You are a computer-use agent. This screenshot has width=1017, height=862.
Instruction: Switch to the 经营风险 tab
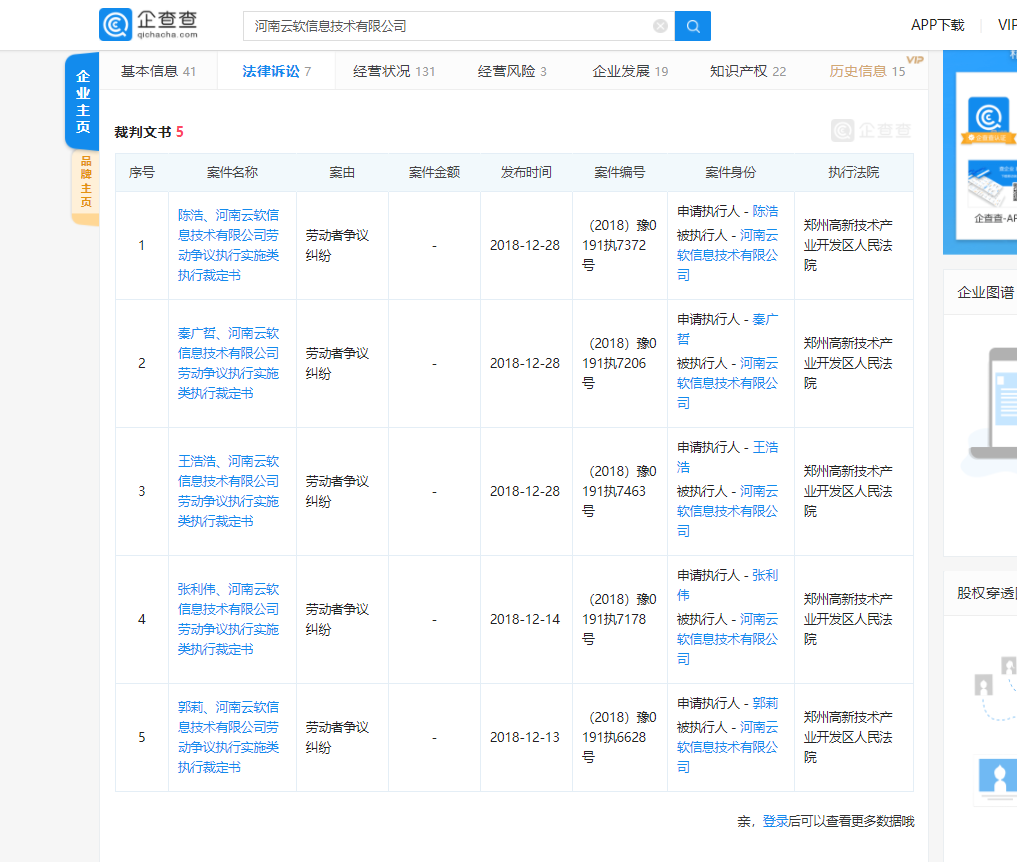tap(512, 71)
